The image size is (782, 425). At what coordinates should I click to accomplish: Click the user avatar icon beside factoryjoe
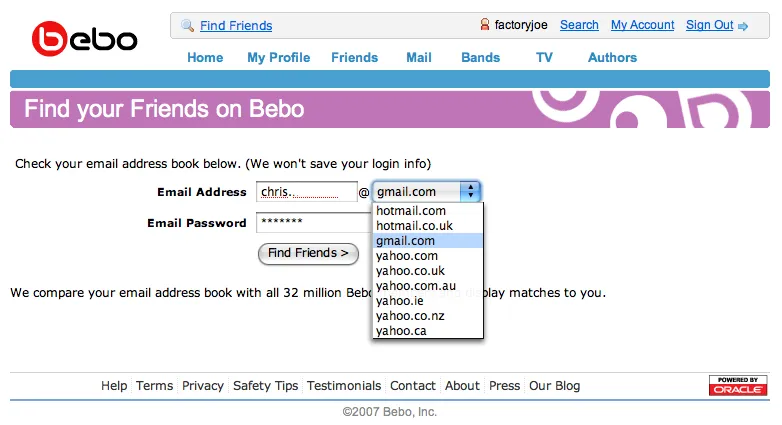(x=485, y=25)
